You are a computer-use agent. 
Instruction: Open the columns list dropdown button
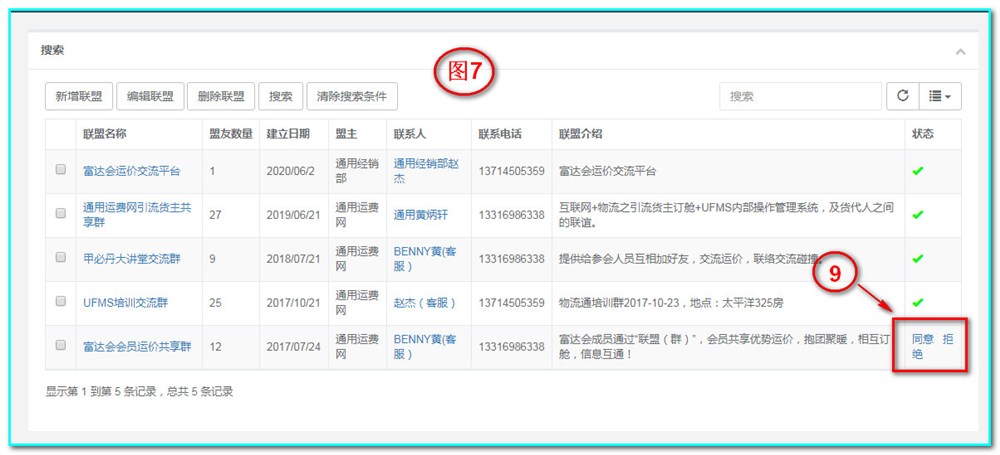(x=940, y=96)
